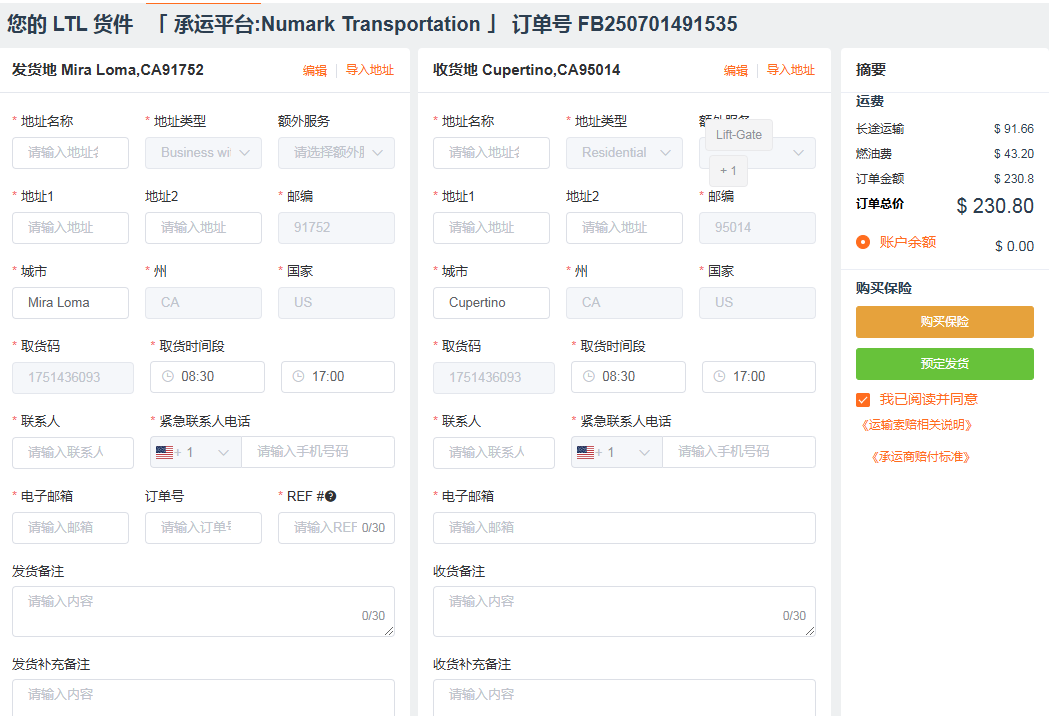Screen dimensions: 1049x716
Task: Click the origin 发货备注 textarea
Action: click(203, 611)
